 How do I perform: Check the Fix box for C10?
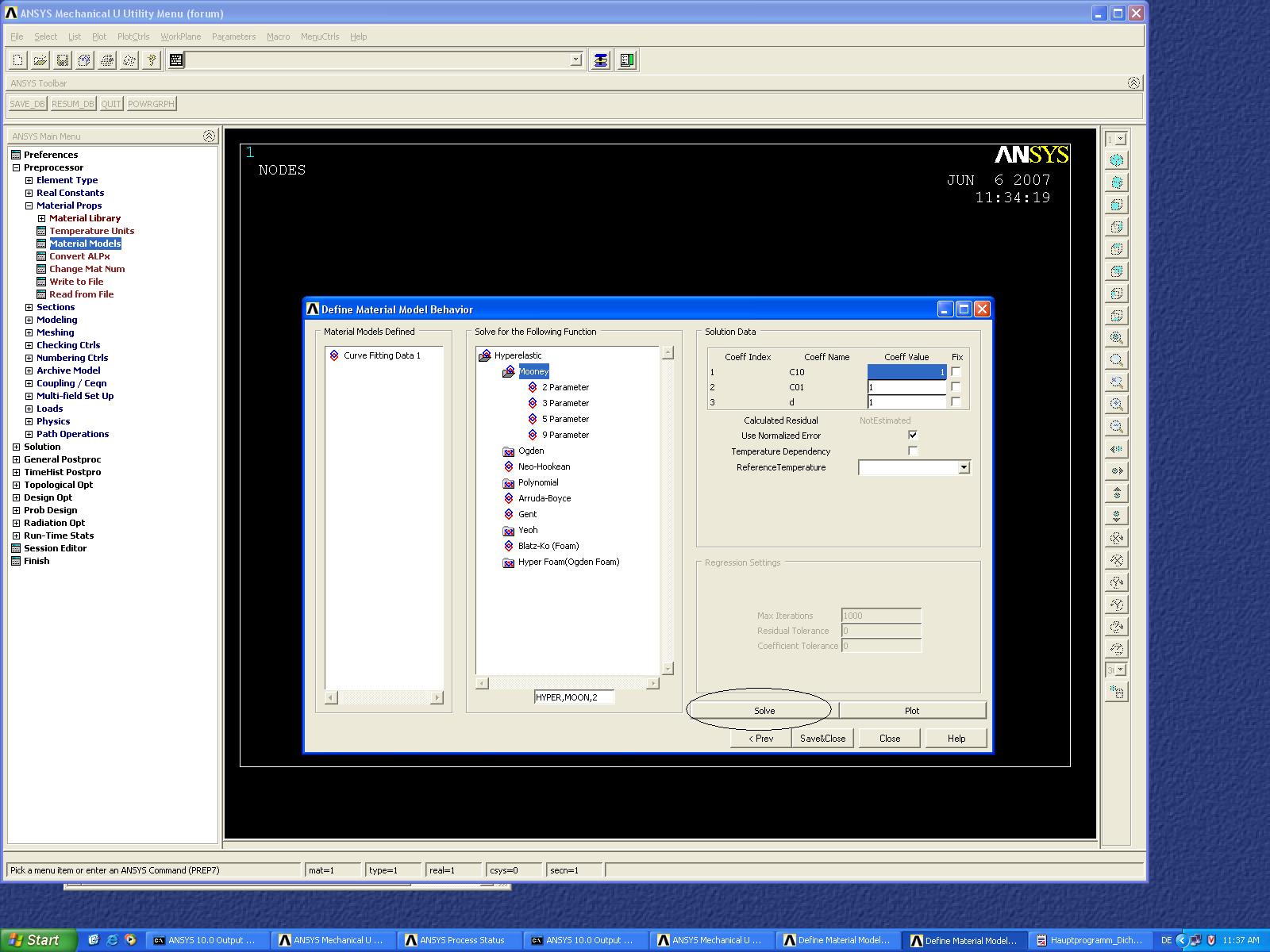[956, 371]
